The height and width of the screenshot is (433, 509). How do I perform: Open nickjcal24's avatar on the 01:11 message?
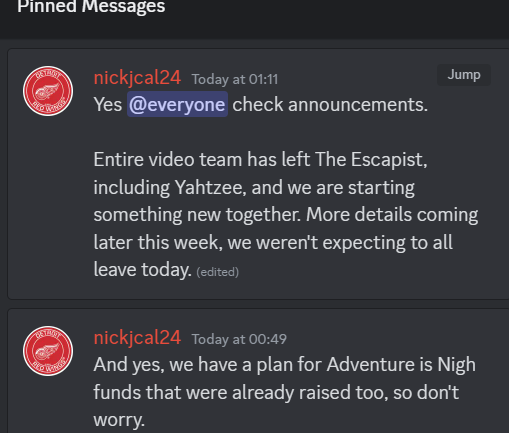coord(48,91)
